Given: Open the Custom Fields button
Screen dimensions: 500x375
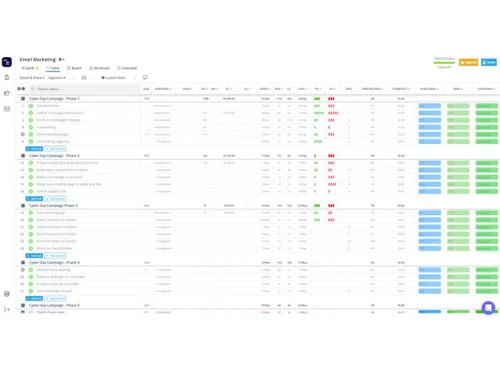Looking at the screenshot, I should (113, 78).
